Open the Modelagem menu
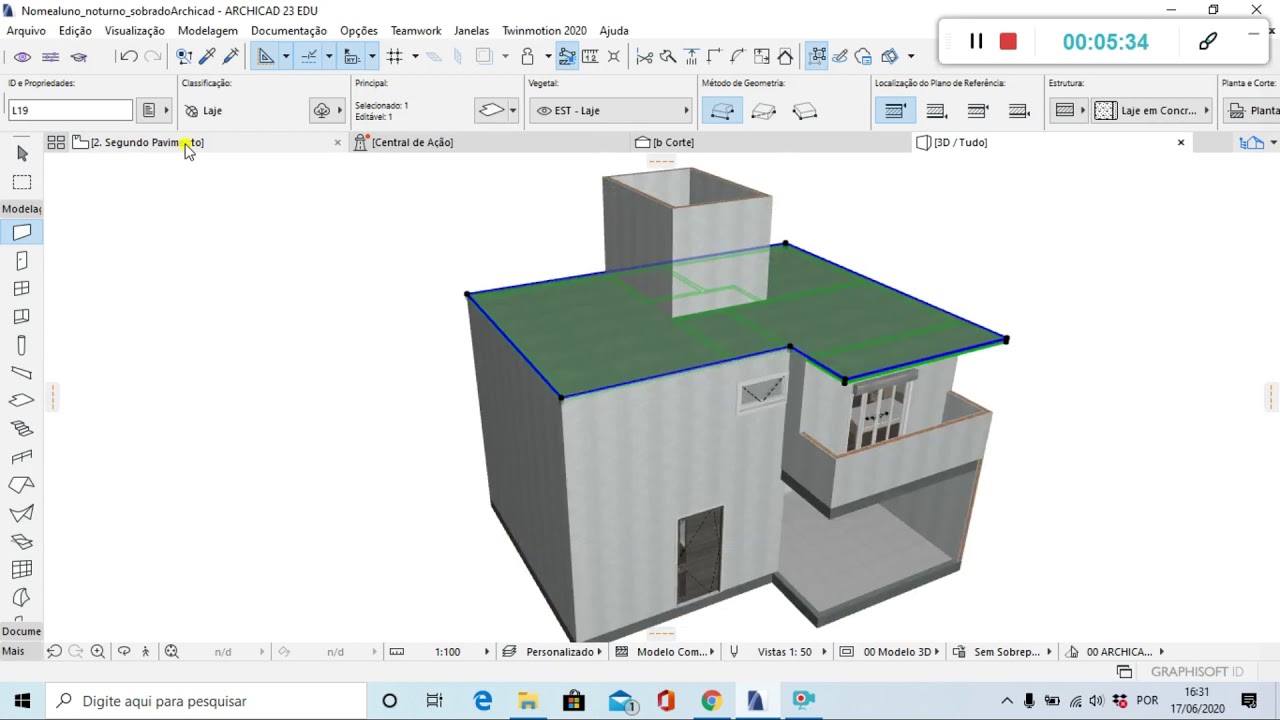 click(208, 31)
